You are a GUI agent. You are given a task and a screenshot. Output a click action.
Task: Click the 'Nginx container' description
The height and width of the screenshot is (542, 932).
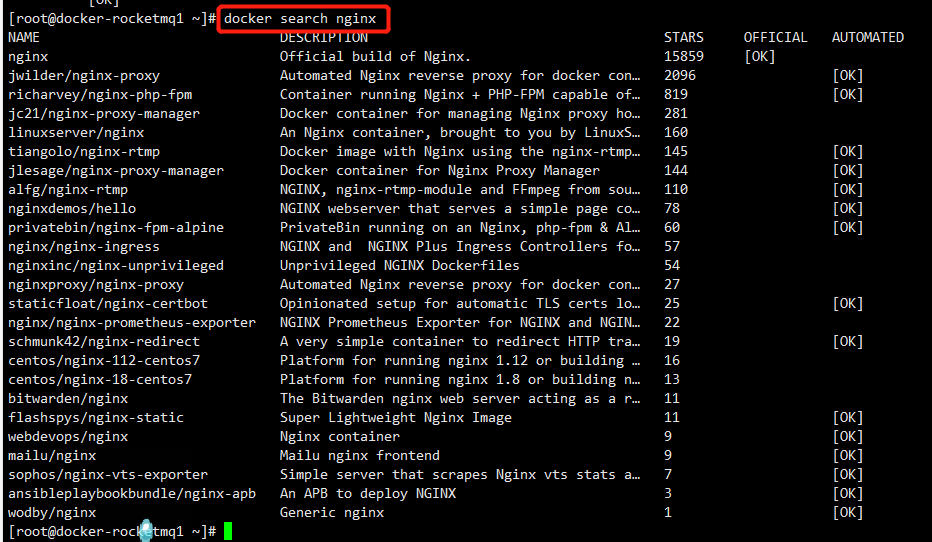pyautogui.click(x=339, y=437)
